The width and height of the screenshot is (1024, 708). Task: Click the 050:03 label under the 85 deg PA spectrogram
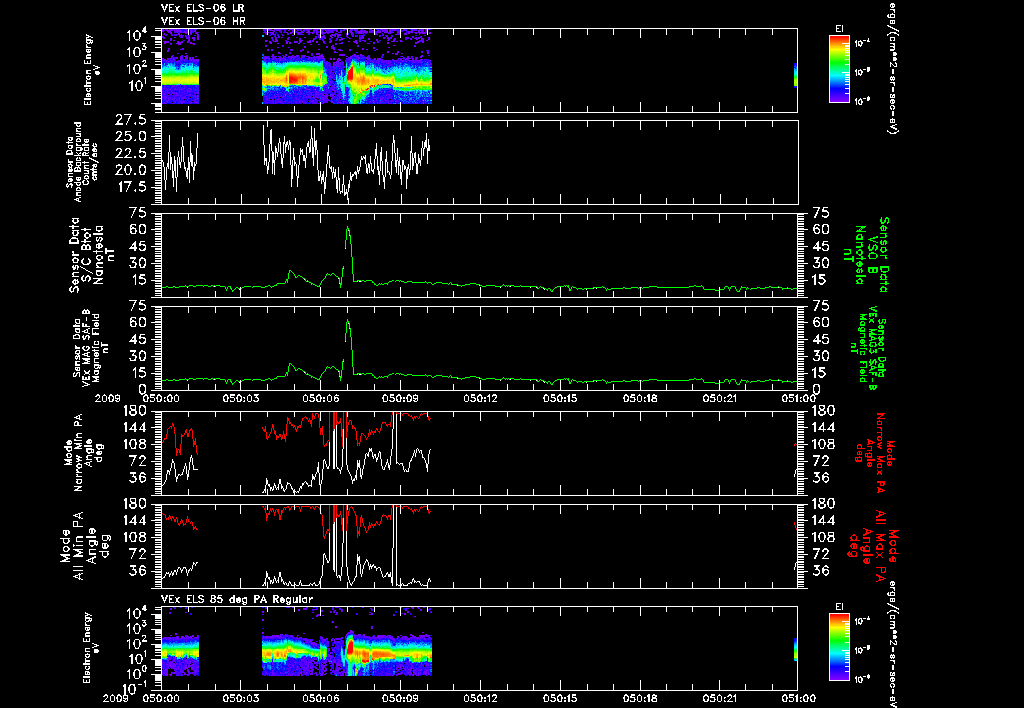(240, 698)
